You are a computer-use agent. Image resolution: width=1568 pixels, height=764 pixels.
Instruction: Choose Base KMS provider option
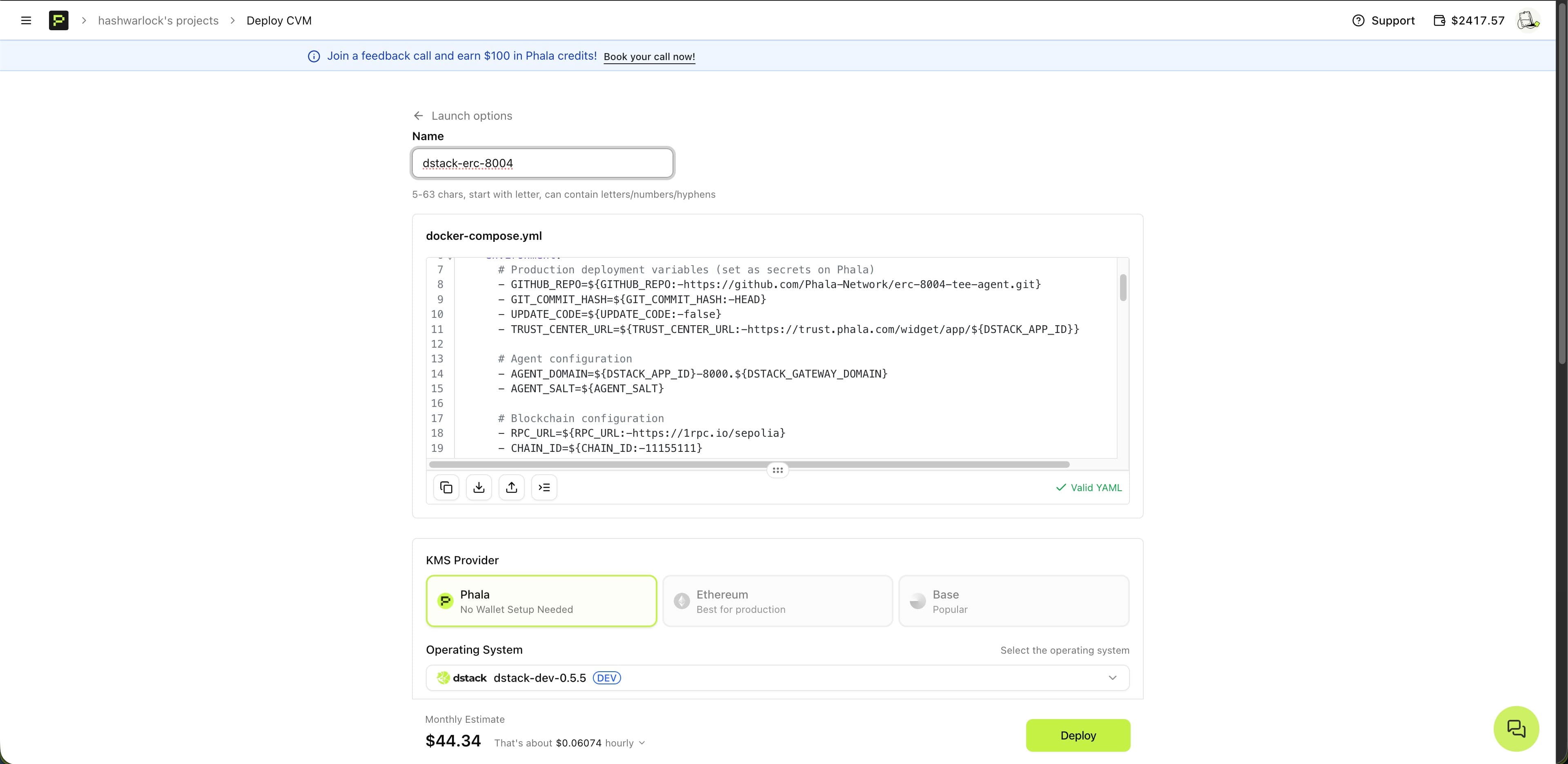click(1013, 601)
